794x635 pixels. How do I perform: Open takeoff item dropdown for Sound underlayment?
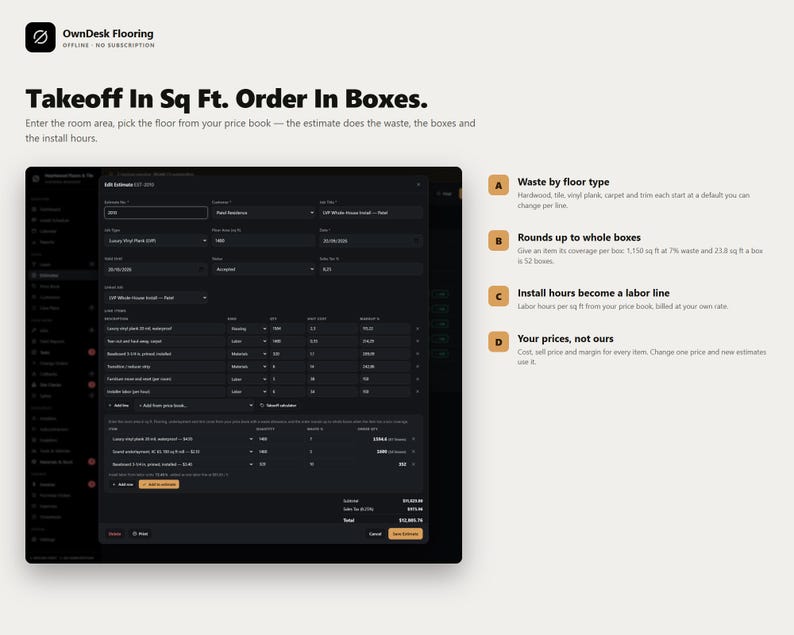pyautogui.click(x=181, y=452)
